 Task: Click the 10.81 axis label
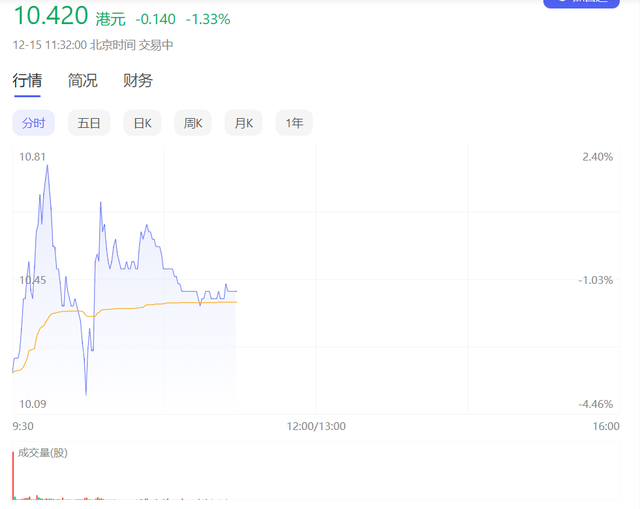[x=33, y=157]
